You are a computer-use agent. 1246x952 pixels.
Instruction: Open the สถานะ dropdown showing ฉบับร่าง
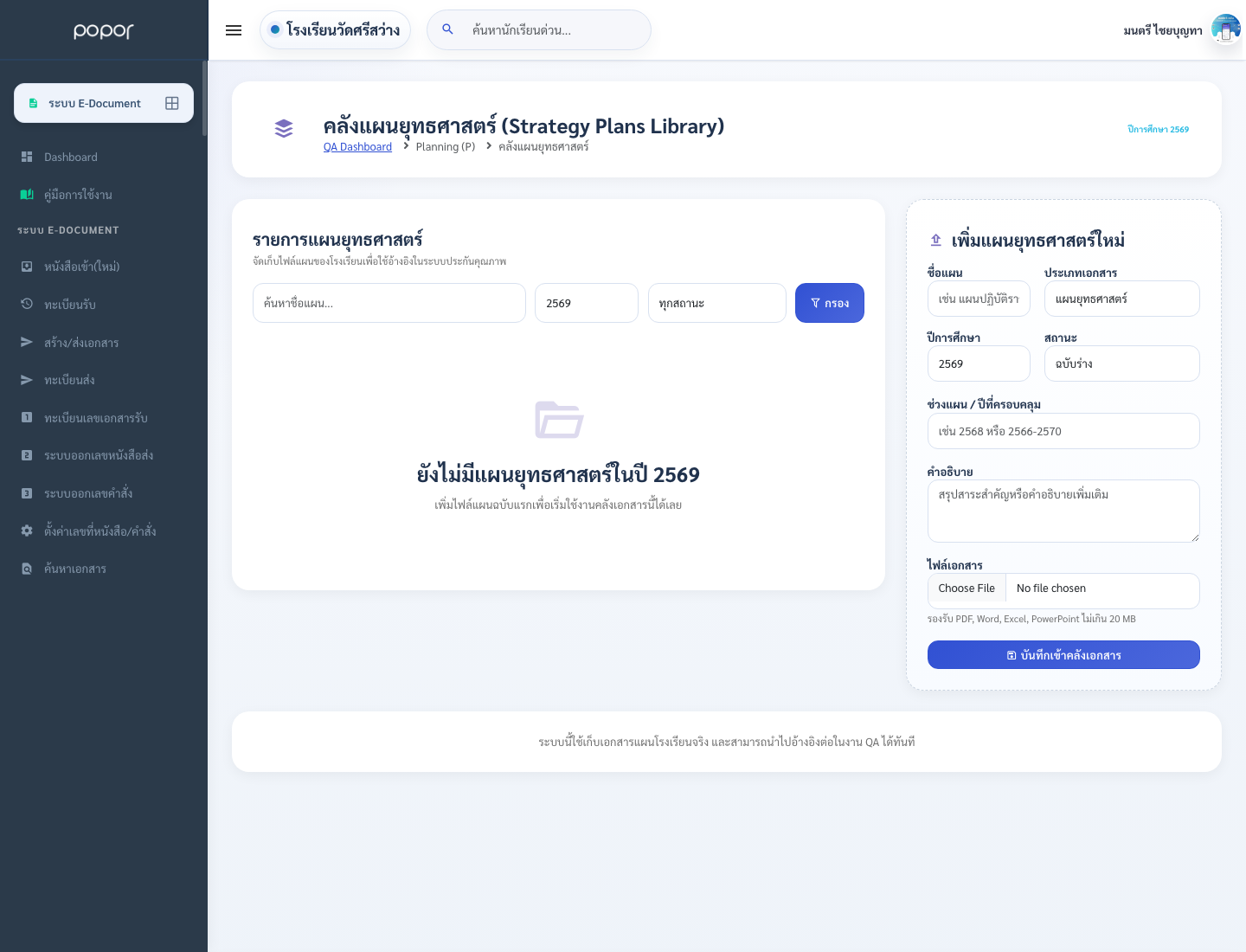point(1122,363)
